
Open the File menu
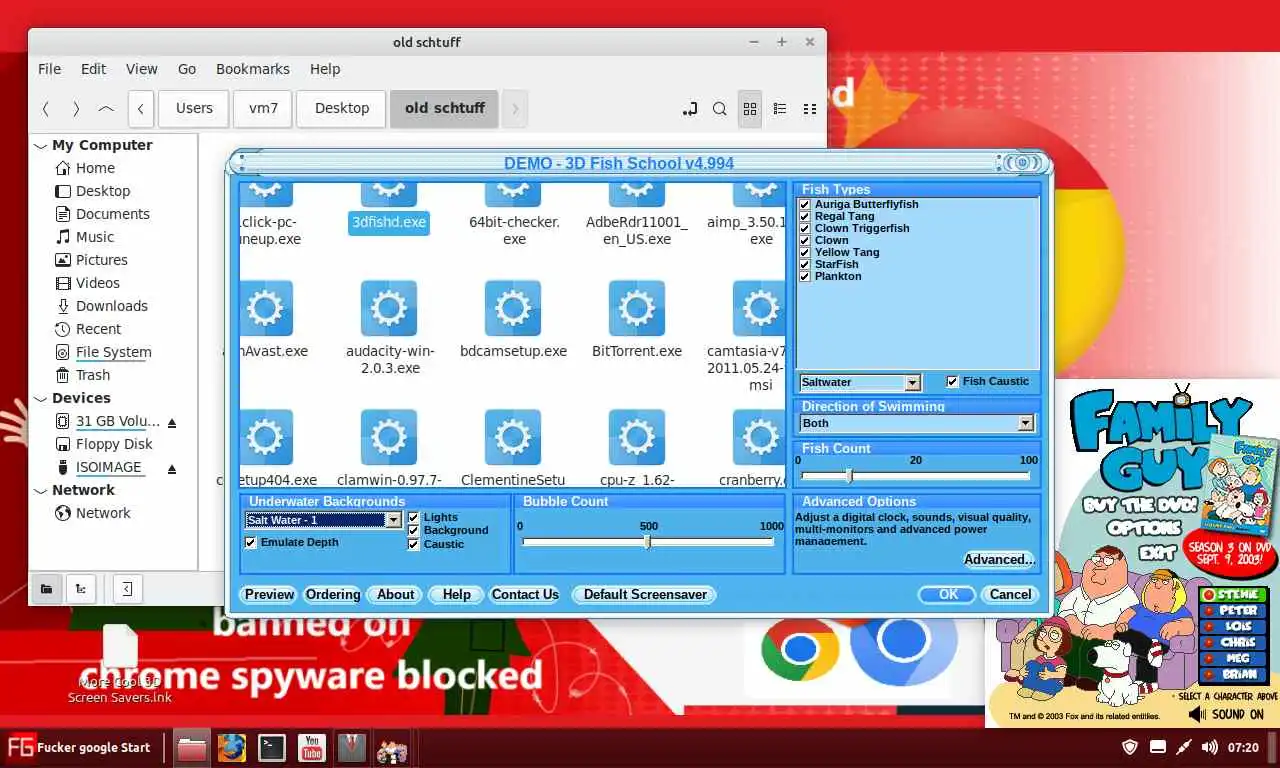[49, 69]
